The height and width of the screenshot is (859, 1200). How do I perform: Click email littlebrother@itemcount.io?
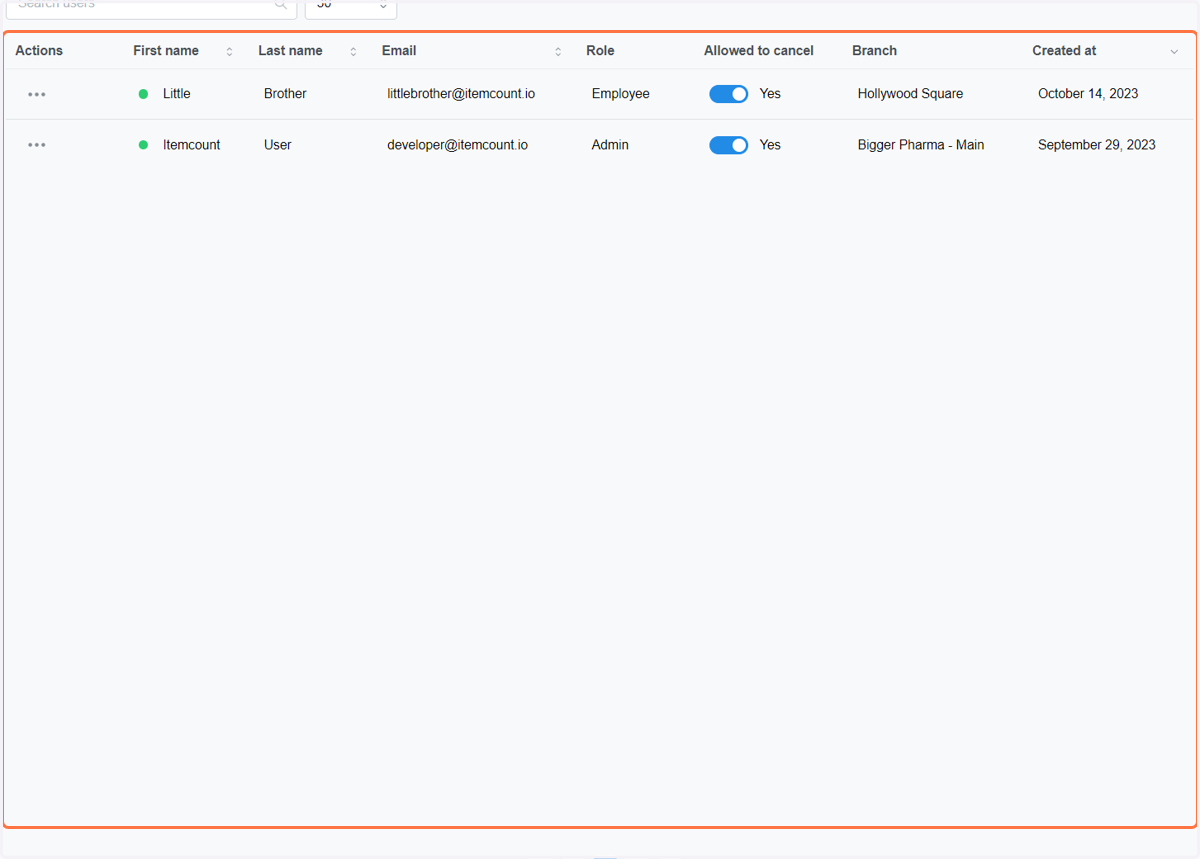pos(461,94)
